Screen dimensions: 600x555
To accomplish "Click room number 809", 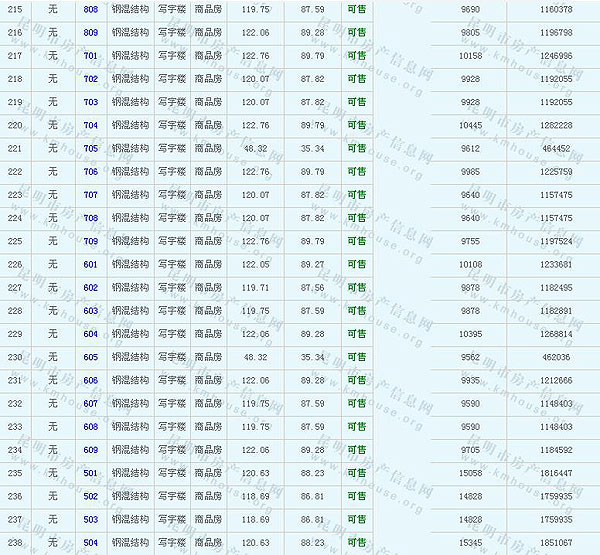I will (91, 32).
